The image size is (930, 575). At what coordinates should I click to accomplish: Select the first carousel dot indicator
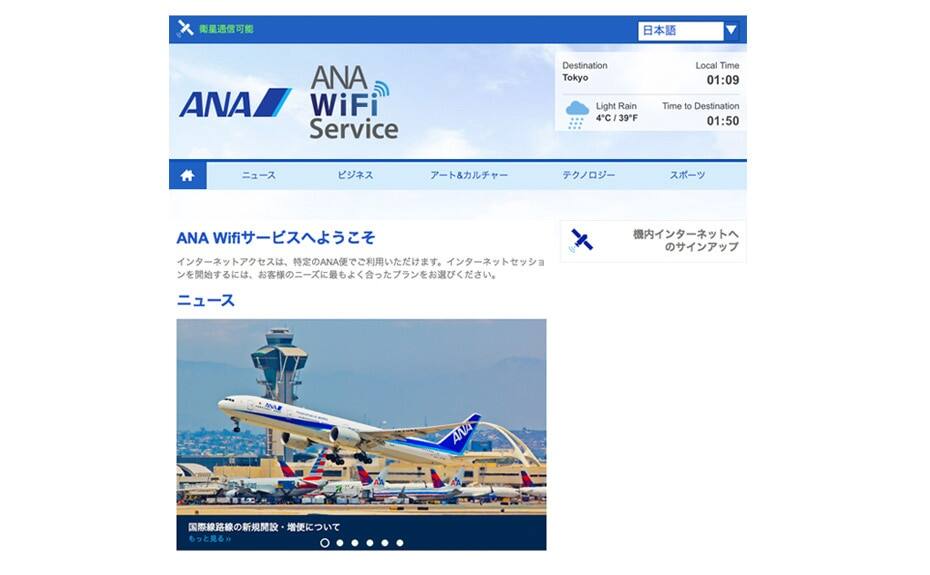tap(324, 542)
